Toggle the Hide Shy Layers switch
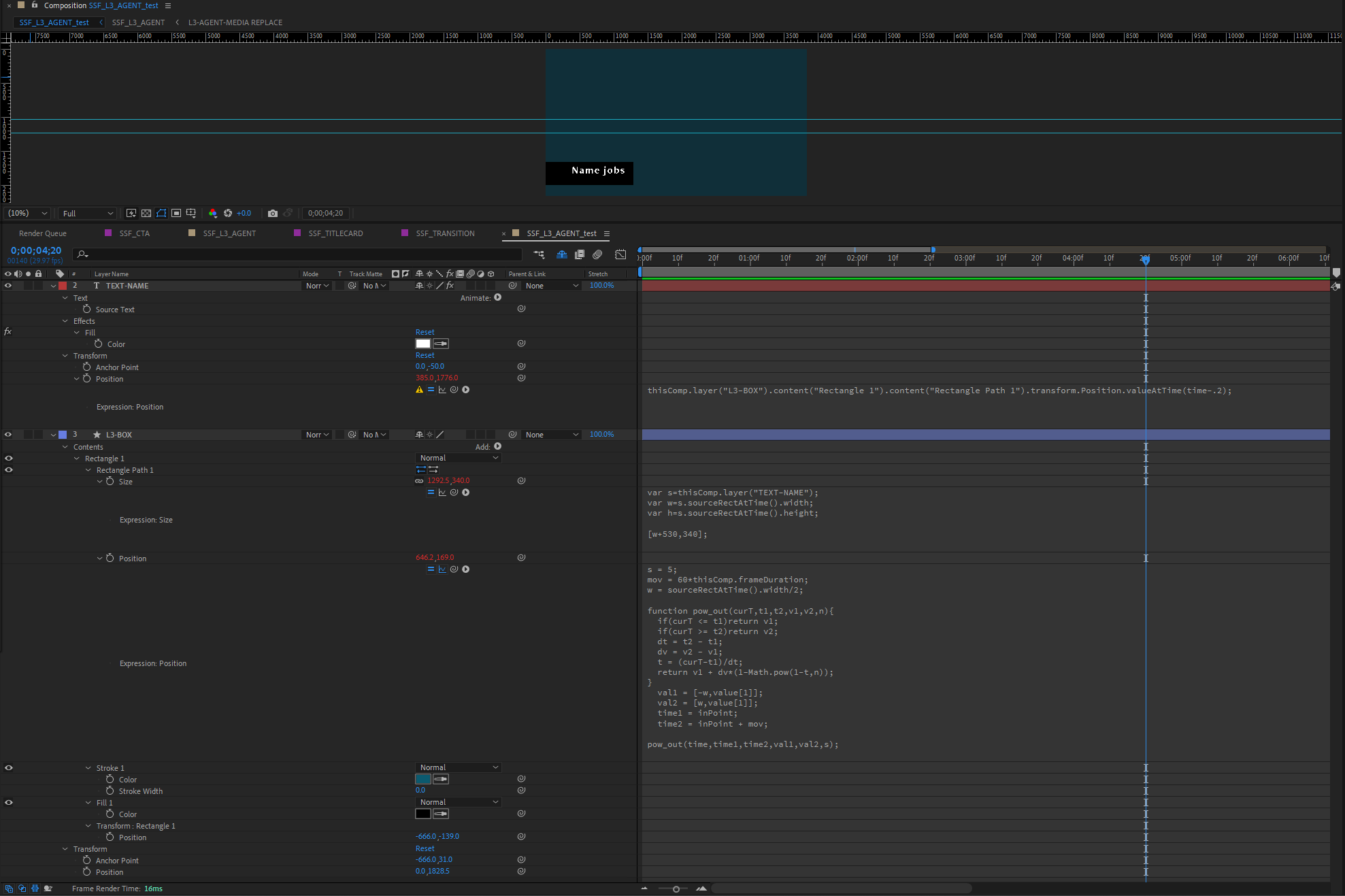The image size is (1345, 896). pos(562,254)
